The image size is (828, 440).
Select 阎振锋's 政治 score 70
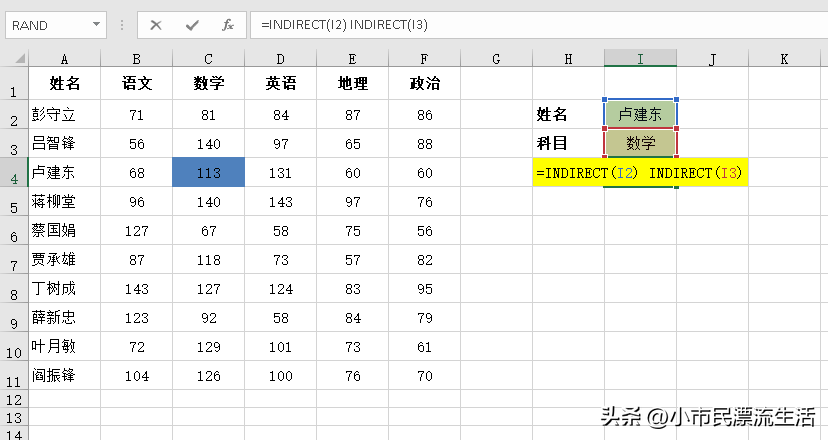click(425, 376)
